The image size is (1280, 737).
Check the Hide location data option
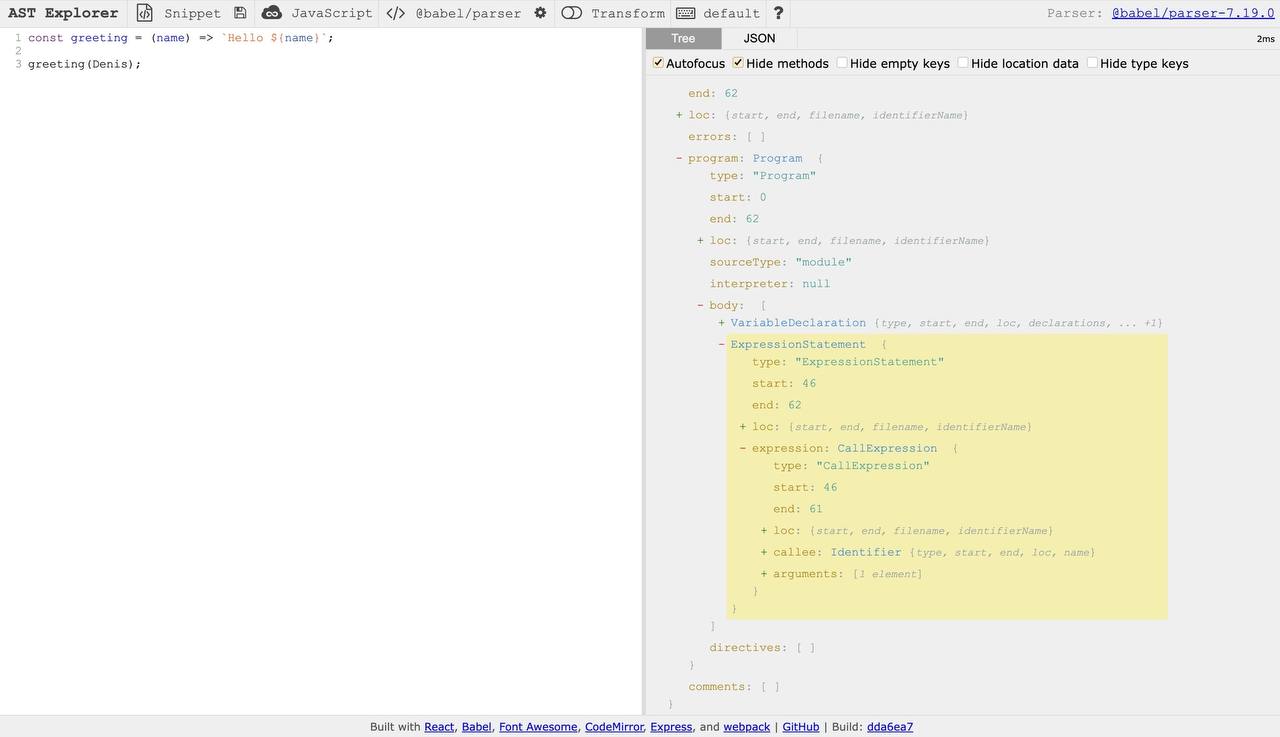963,63
